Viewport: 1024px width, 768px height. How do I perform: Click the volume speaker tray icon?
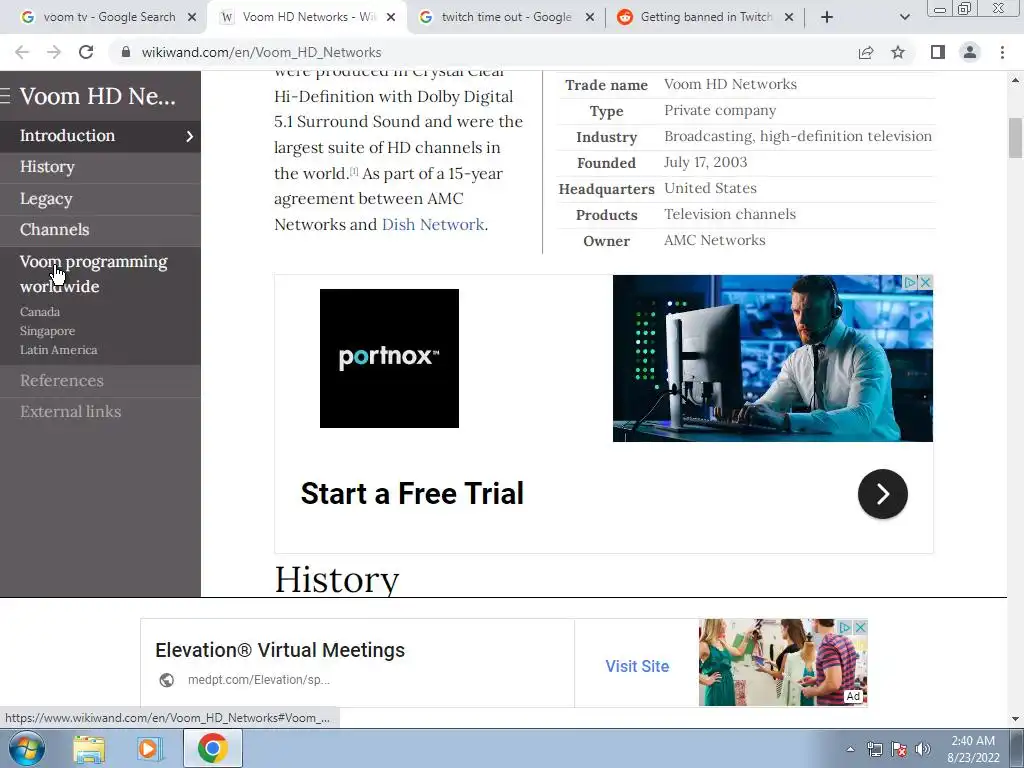(923, 749)
